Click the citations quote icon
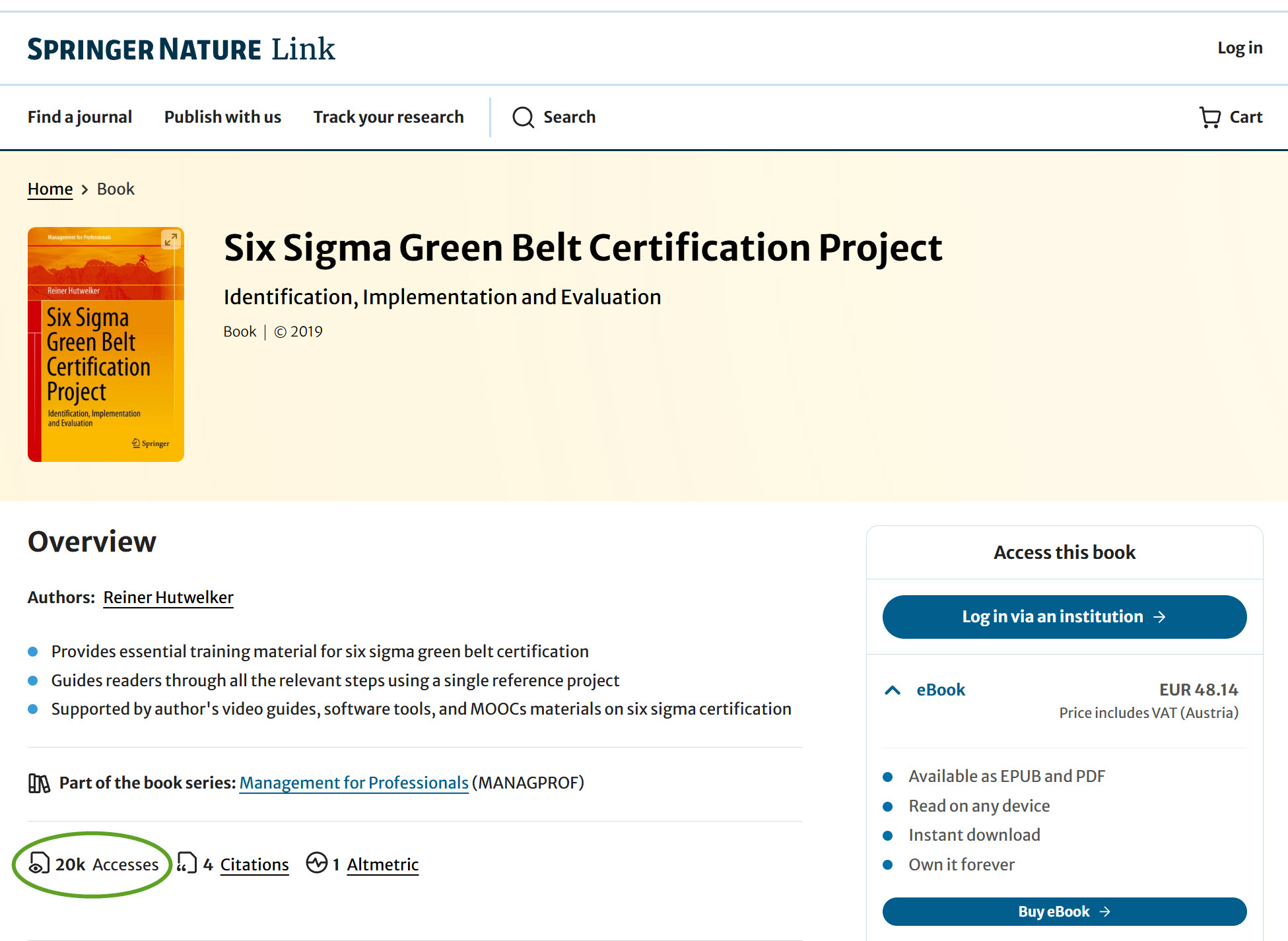Screen dimensions: 1288x941 [x=187, y=863]
